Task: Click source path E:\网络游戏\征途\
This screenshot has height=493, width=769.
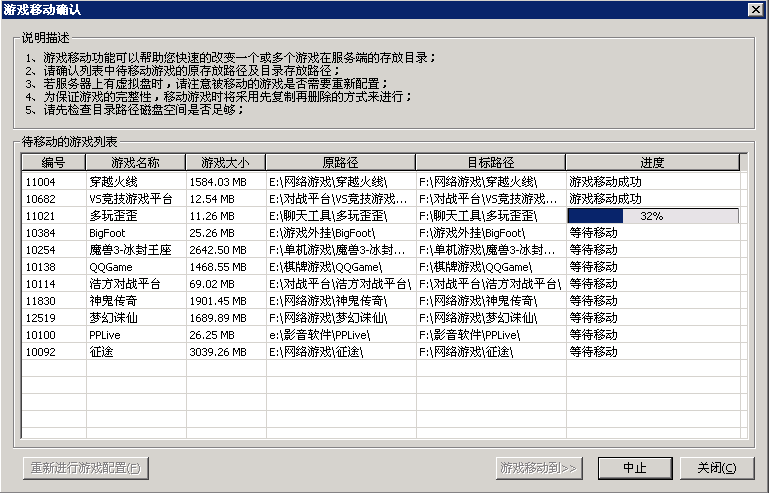Action: (316, 352)
